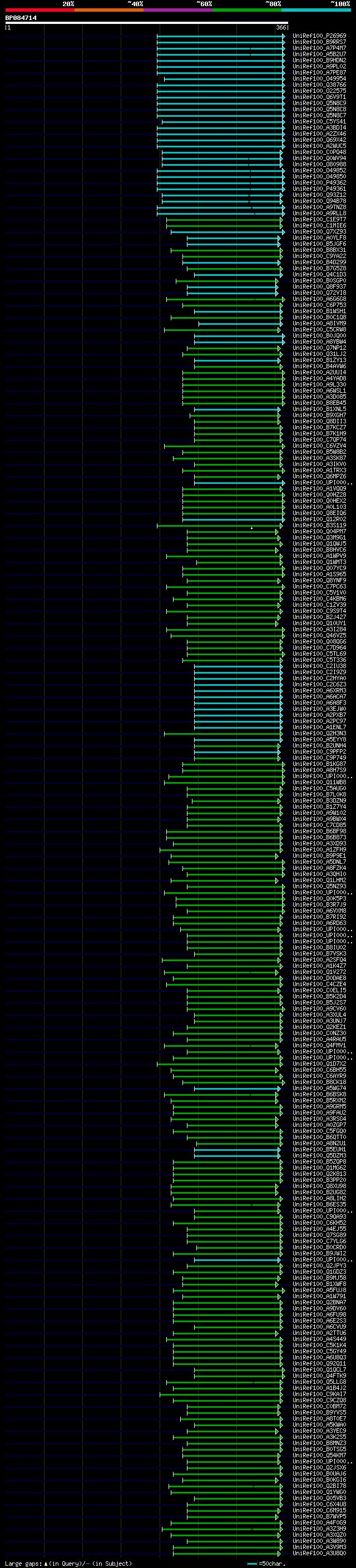
Task: Click the UniRef100_B8BX31 label
Action: coord(319,250)
